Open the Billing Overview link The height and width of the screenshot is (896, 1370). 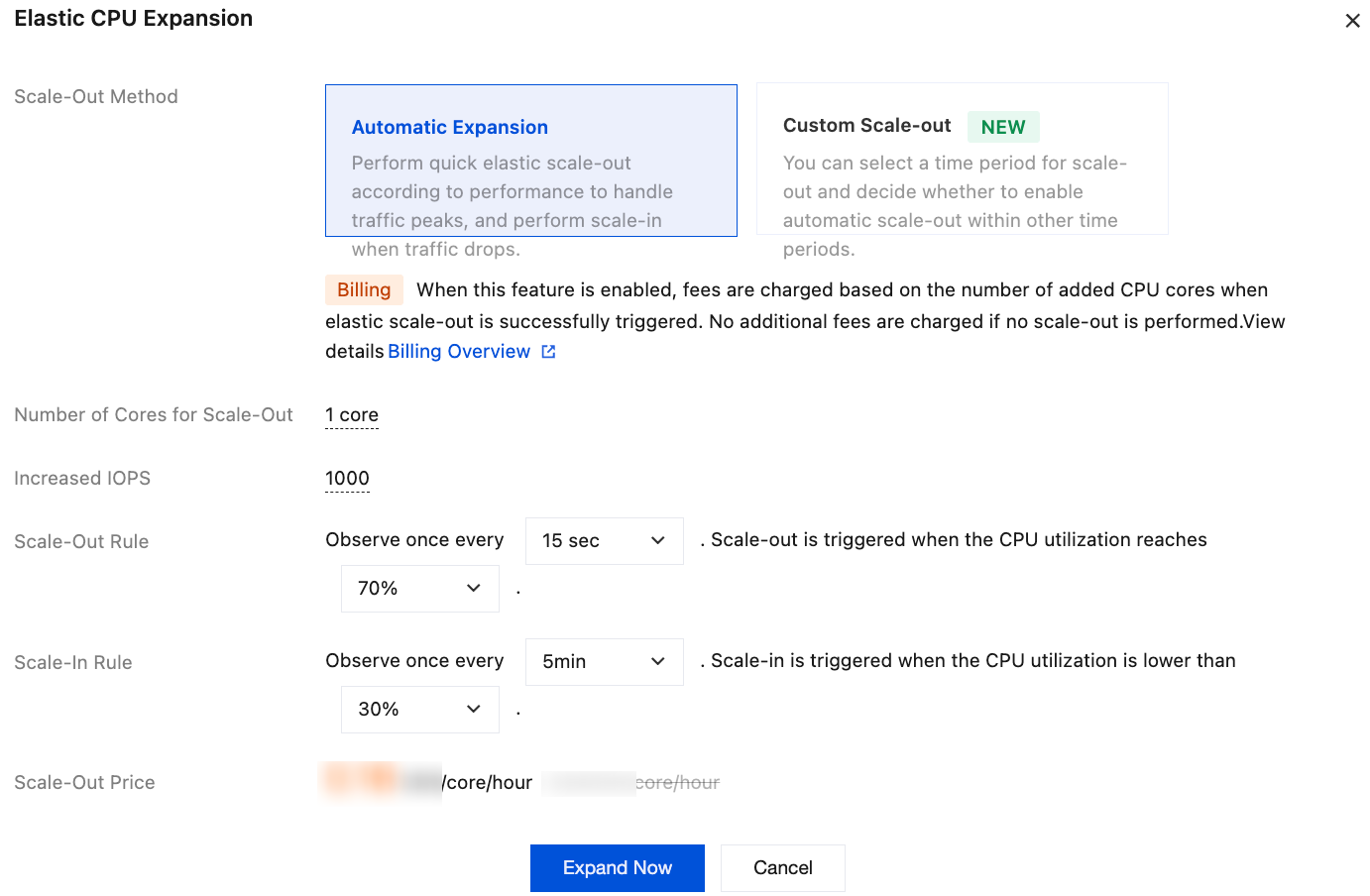coord(459,352)
